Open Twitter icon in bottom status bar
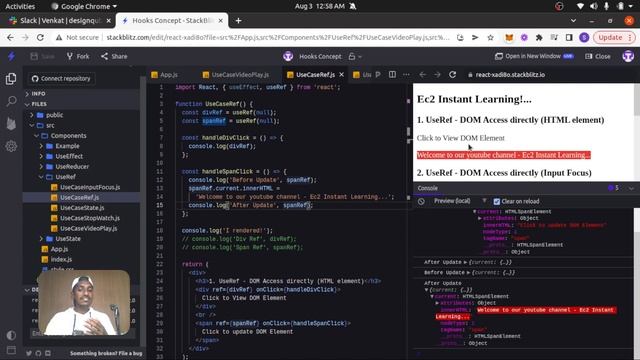 [x=29, y=353]
